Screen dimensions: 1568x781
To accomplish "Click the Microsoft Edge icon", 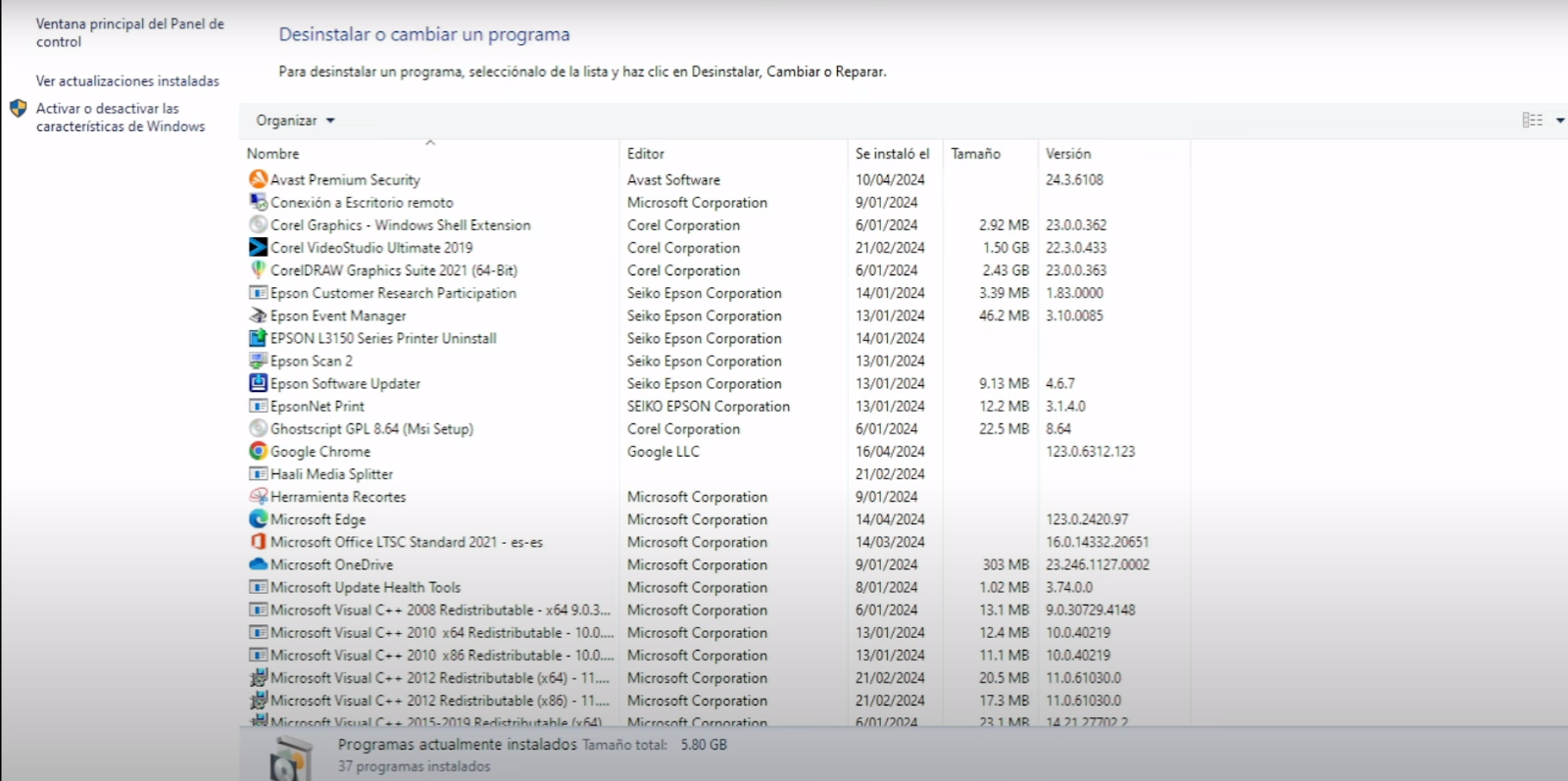I will pos(258,519).
